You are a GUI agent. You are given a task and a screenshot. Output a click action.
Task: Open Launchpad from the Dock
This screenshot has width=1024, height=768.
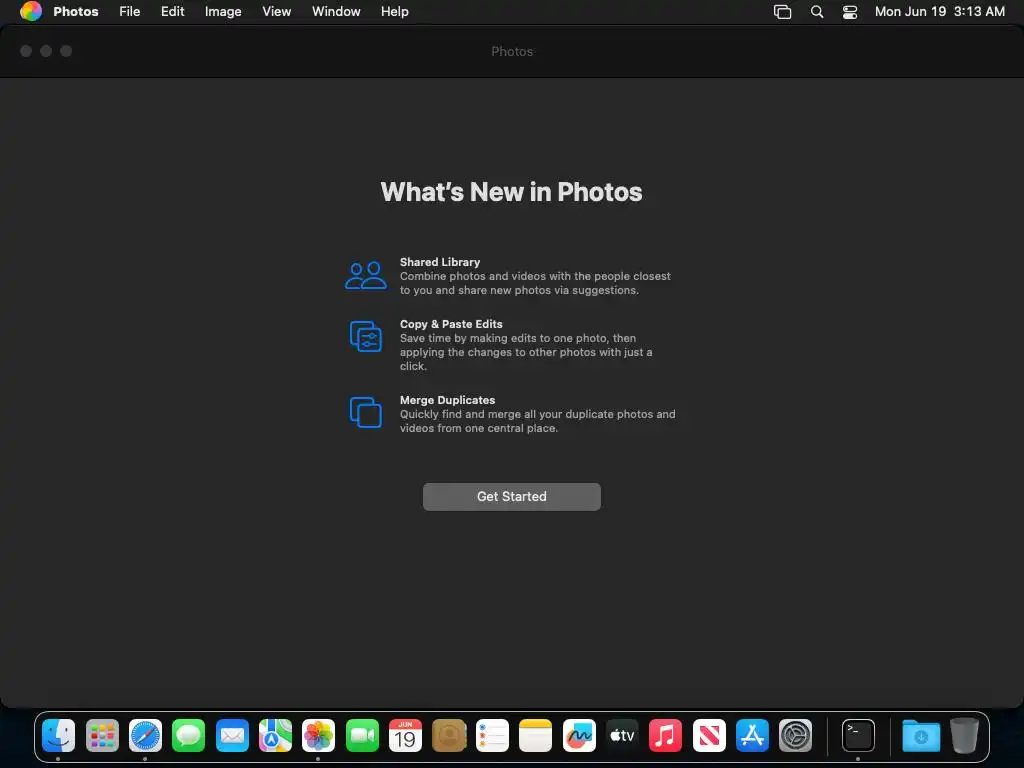pos(102,735)
